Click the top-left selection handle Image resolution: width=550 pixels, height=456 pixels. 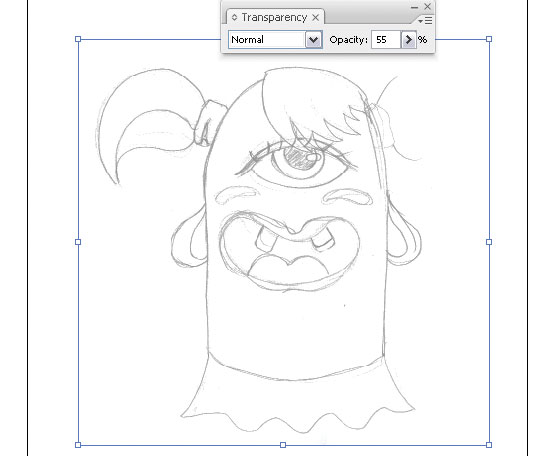(78, 39)
